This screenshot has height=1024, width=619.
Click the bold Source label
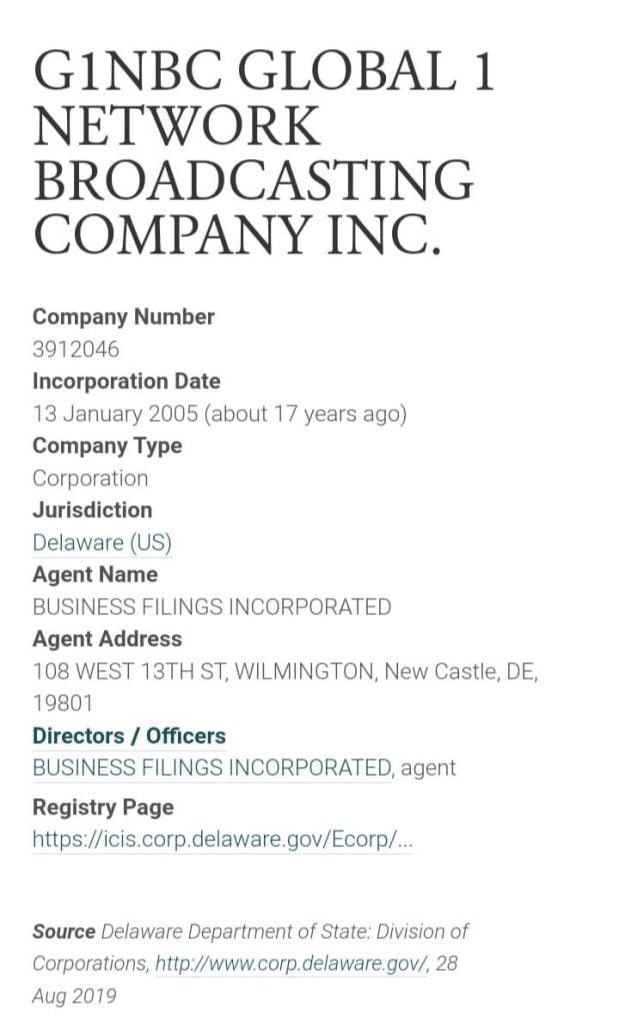[64, 931]
